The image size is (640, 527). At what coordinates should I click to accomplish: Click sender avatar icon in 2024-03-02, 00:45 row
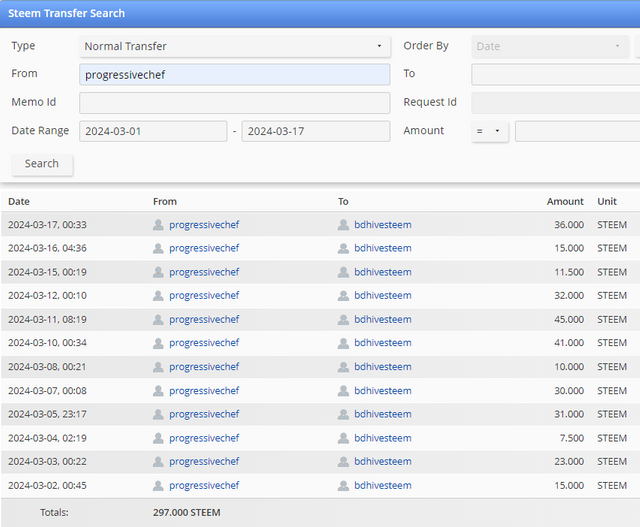tap(158, 485)
